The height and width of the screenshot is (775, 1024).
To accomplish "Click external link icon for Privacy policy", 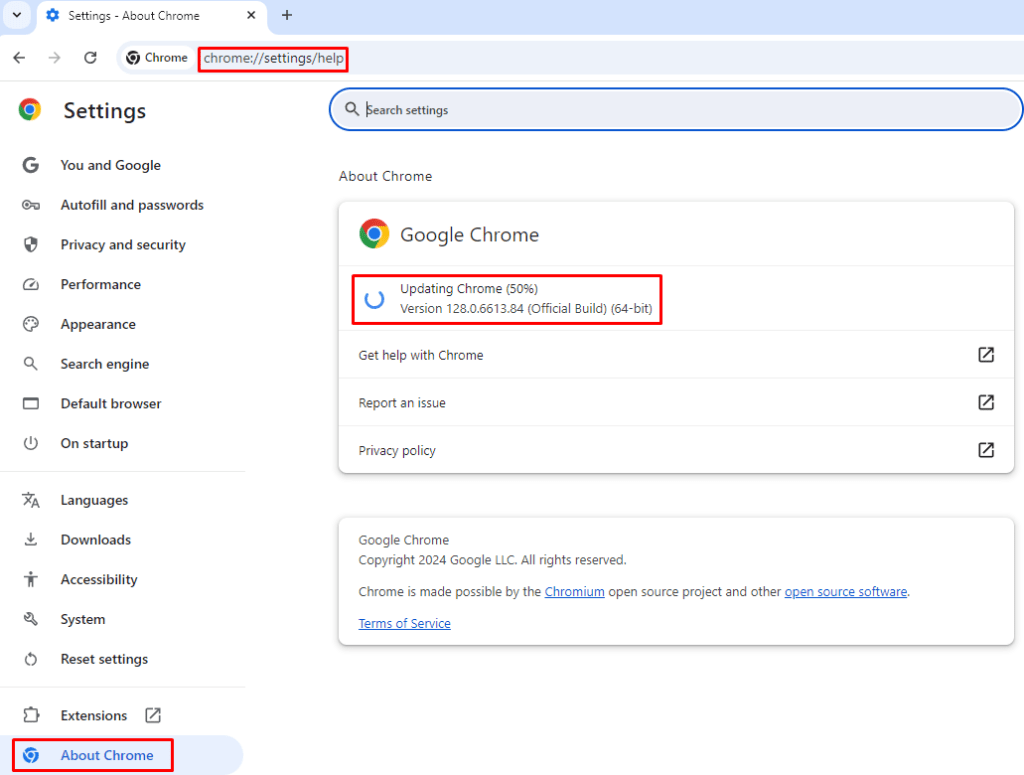I will point(986,450).
